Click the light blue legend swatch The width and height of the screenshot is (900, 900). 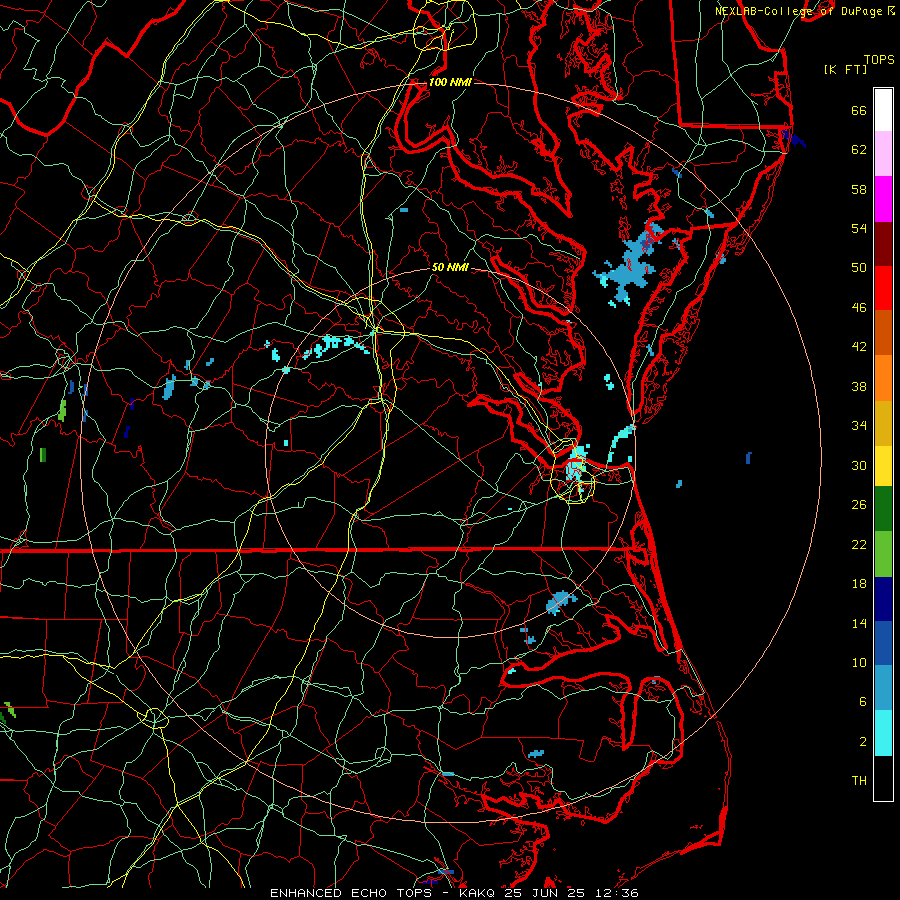click(x=883, y=688)
